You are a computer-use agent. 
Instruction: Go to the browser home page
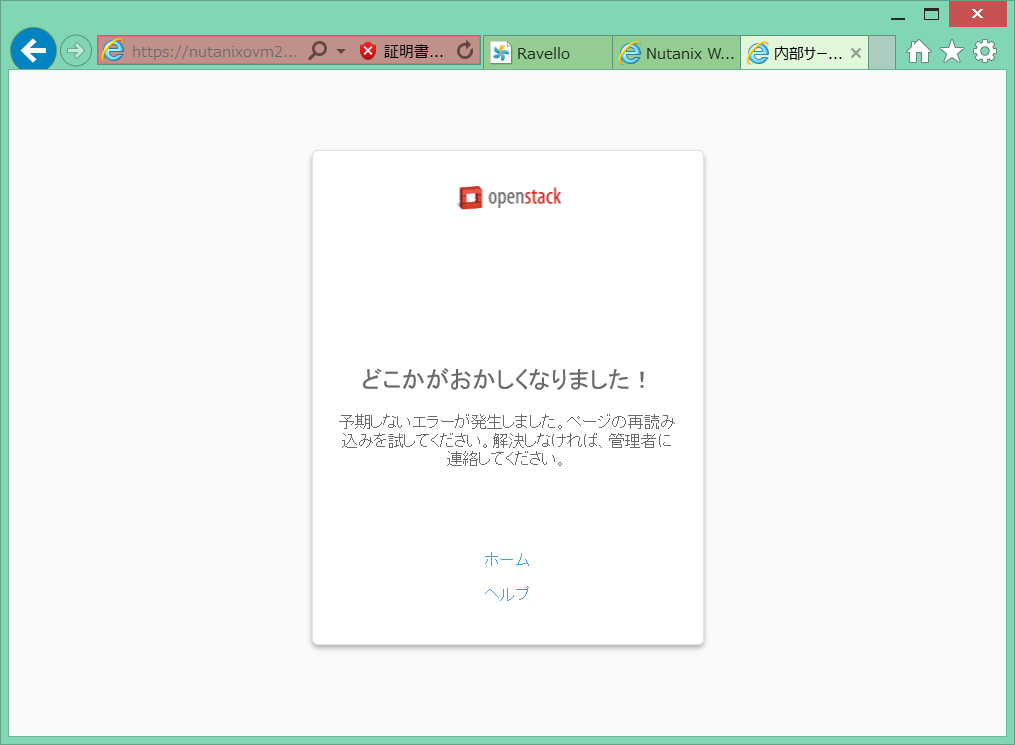tap(917, 51)
